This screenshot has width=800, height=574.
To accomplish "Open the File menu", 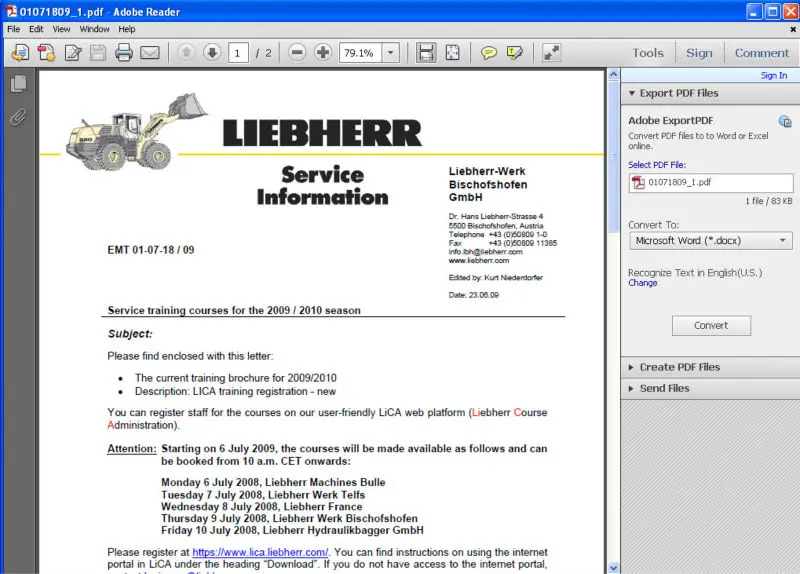I will click(x=14, y=29).
